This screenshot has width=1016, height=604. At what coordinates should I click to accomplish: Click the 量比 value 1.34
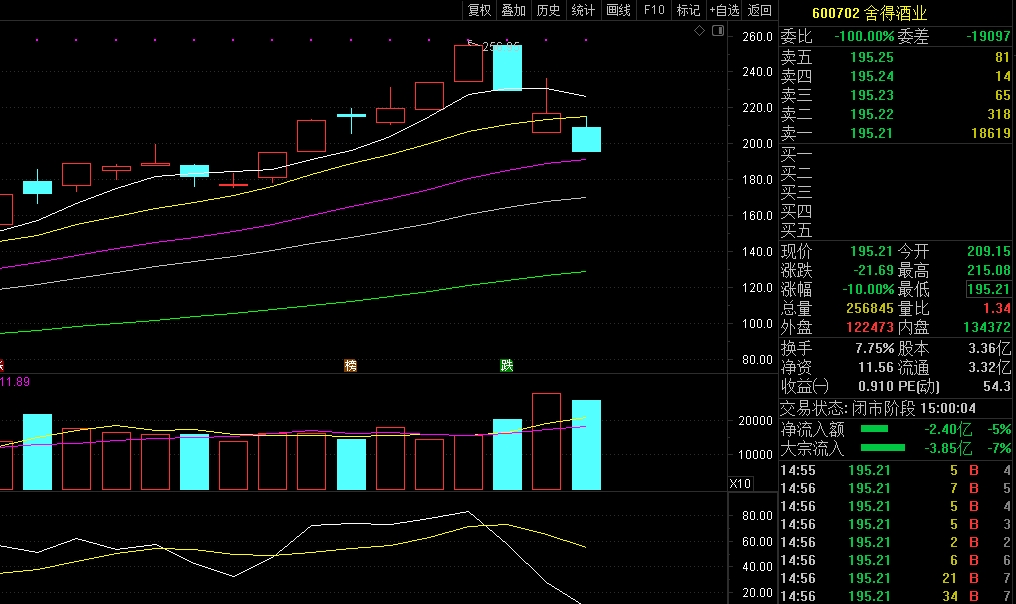(x=997, y=308)
